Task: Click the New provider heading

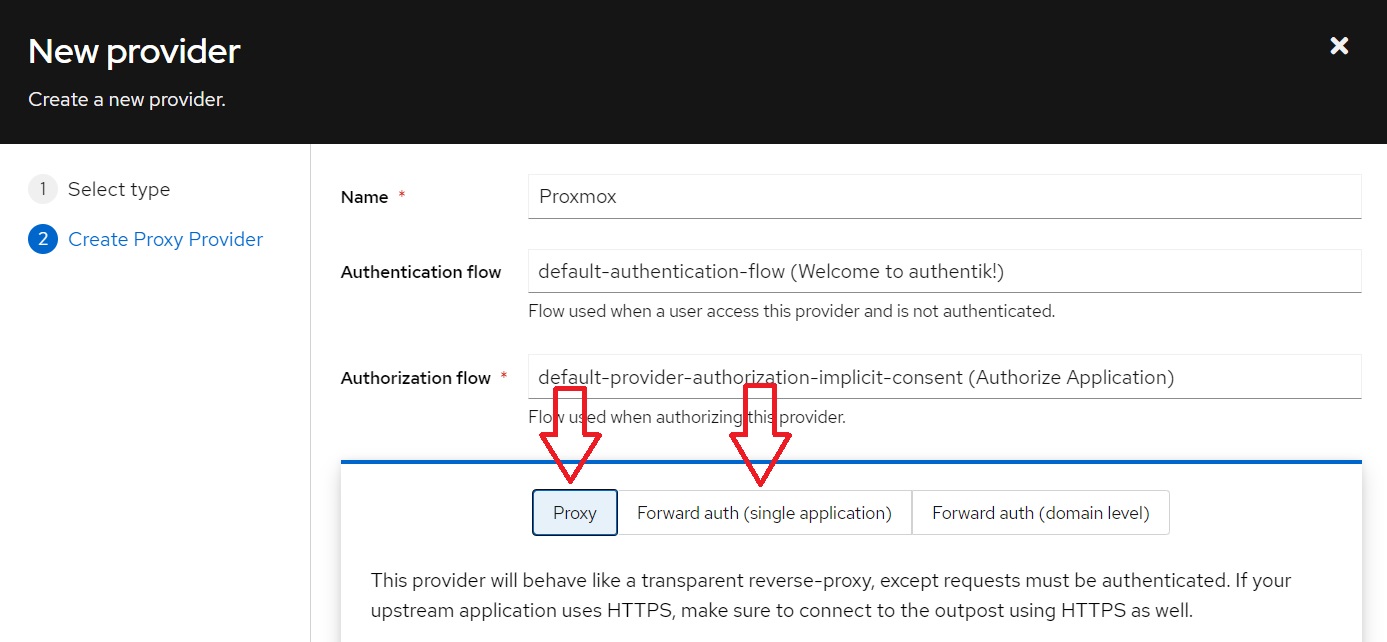Action: (x=134, y=51)
